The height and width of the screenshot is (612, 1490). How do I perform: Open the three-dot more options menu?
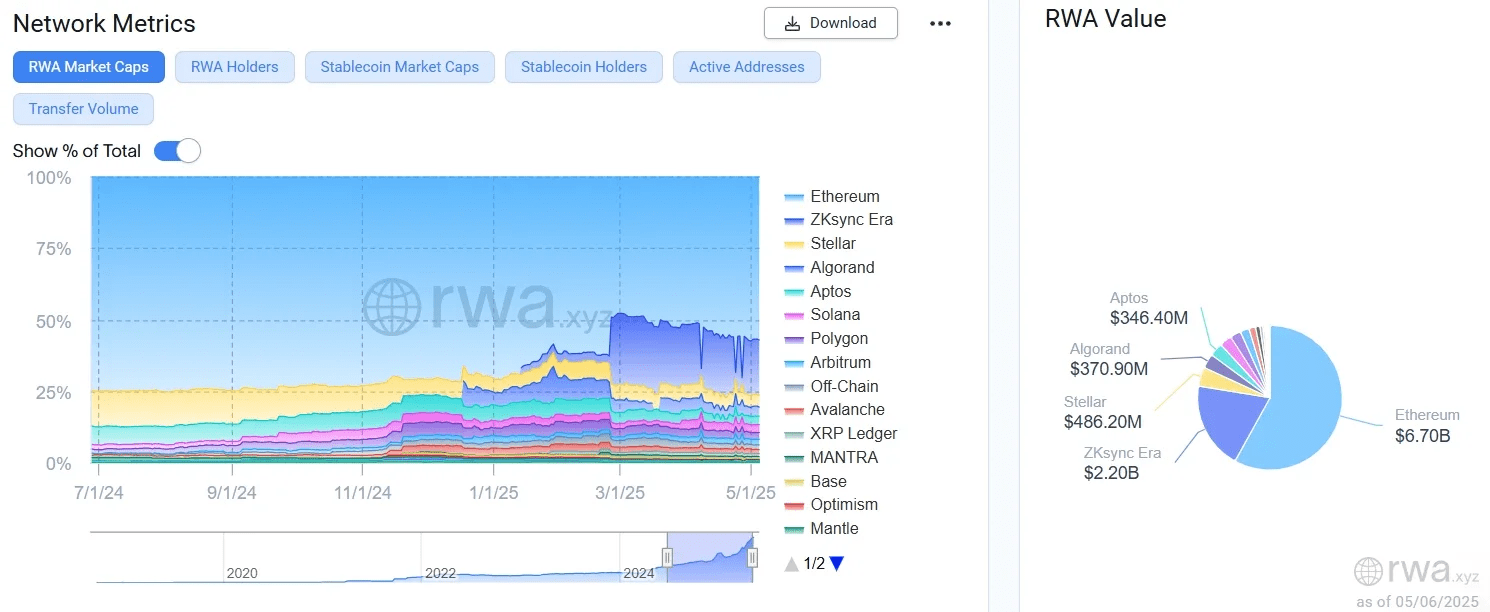pyautogui.click(x=940, y=24)
